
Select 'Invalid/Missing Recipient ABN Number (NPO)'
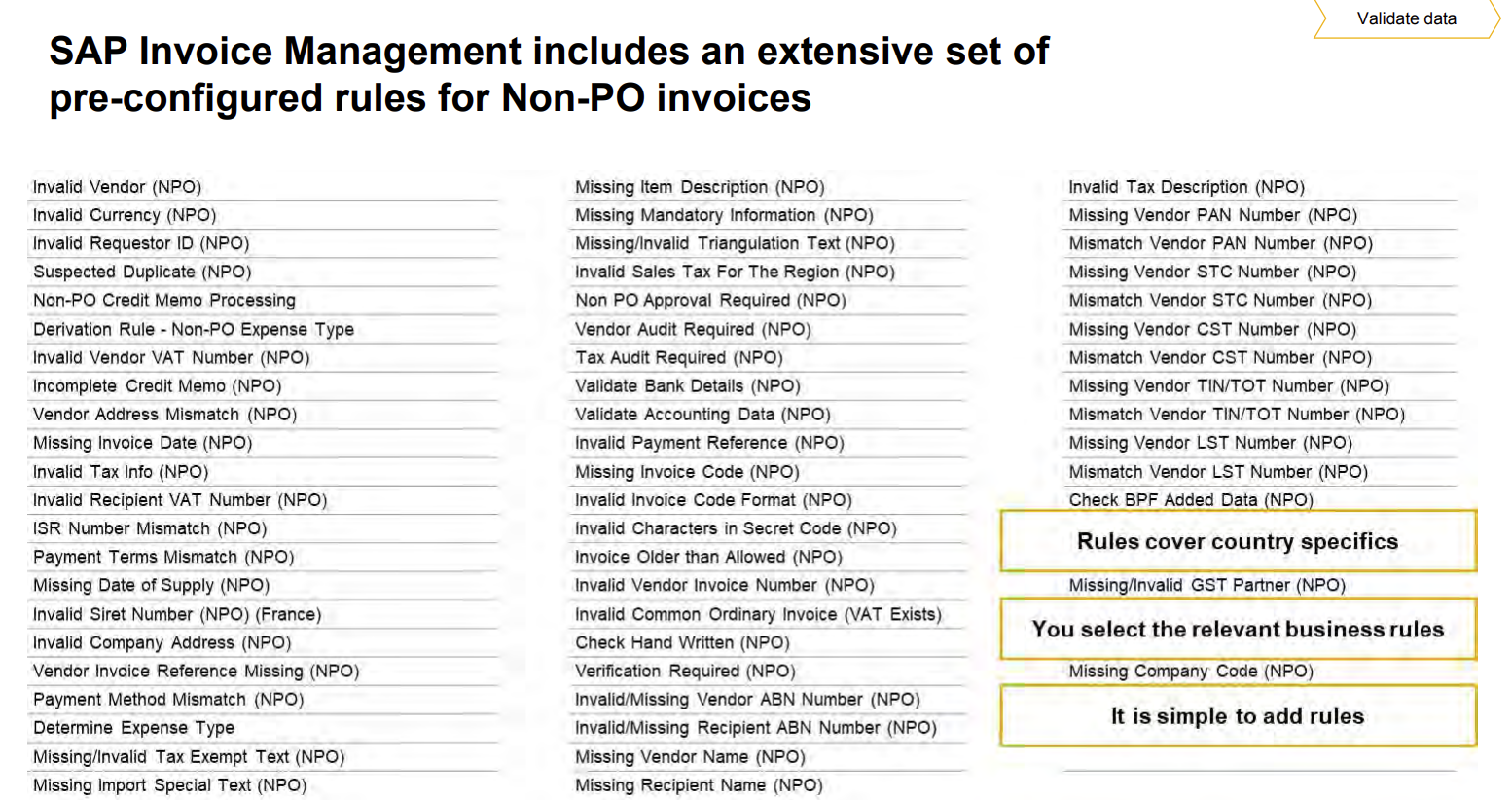[x=756, y=727]
